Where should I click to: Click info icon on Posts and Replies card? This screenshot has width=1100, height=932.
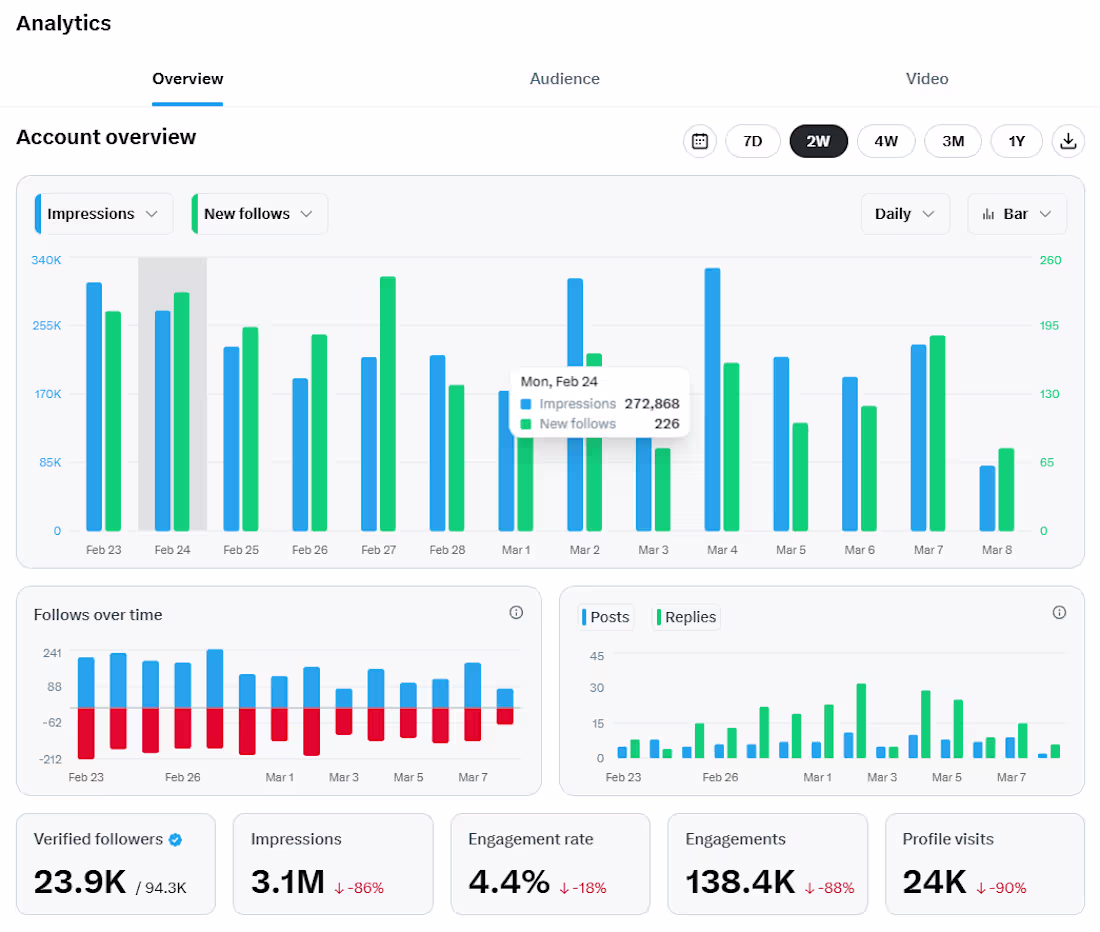coord(1059,612)
